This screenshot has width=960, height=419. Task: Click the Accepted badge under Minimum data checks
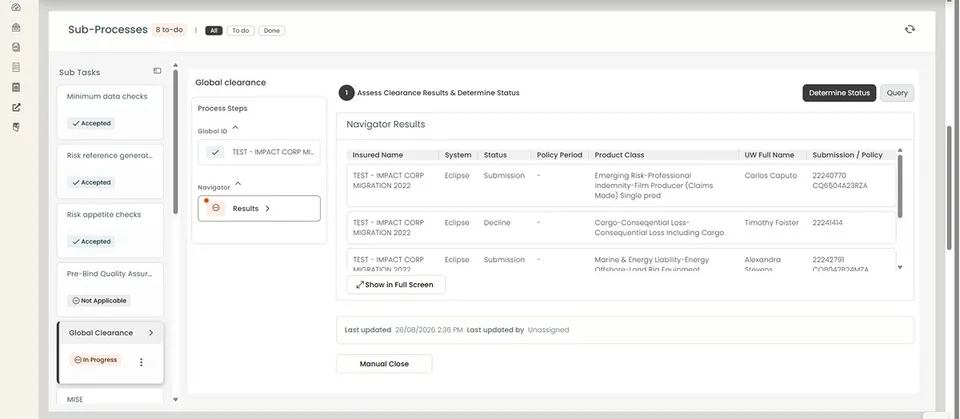tap(91, 123)
